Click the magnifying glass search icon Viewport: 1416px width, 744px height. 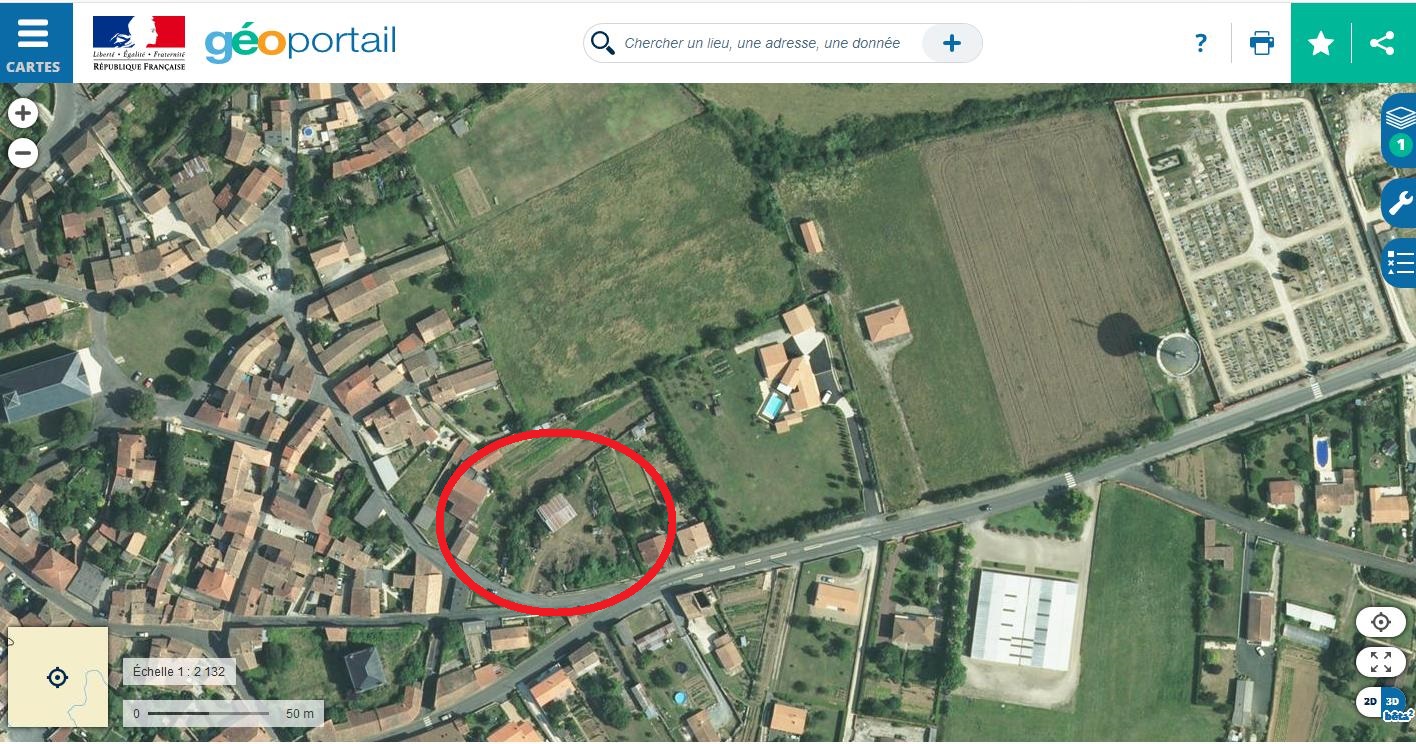pos(602,43)
